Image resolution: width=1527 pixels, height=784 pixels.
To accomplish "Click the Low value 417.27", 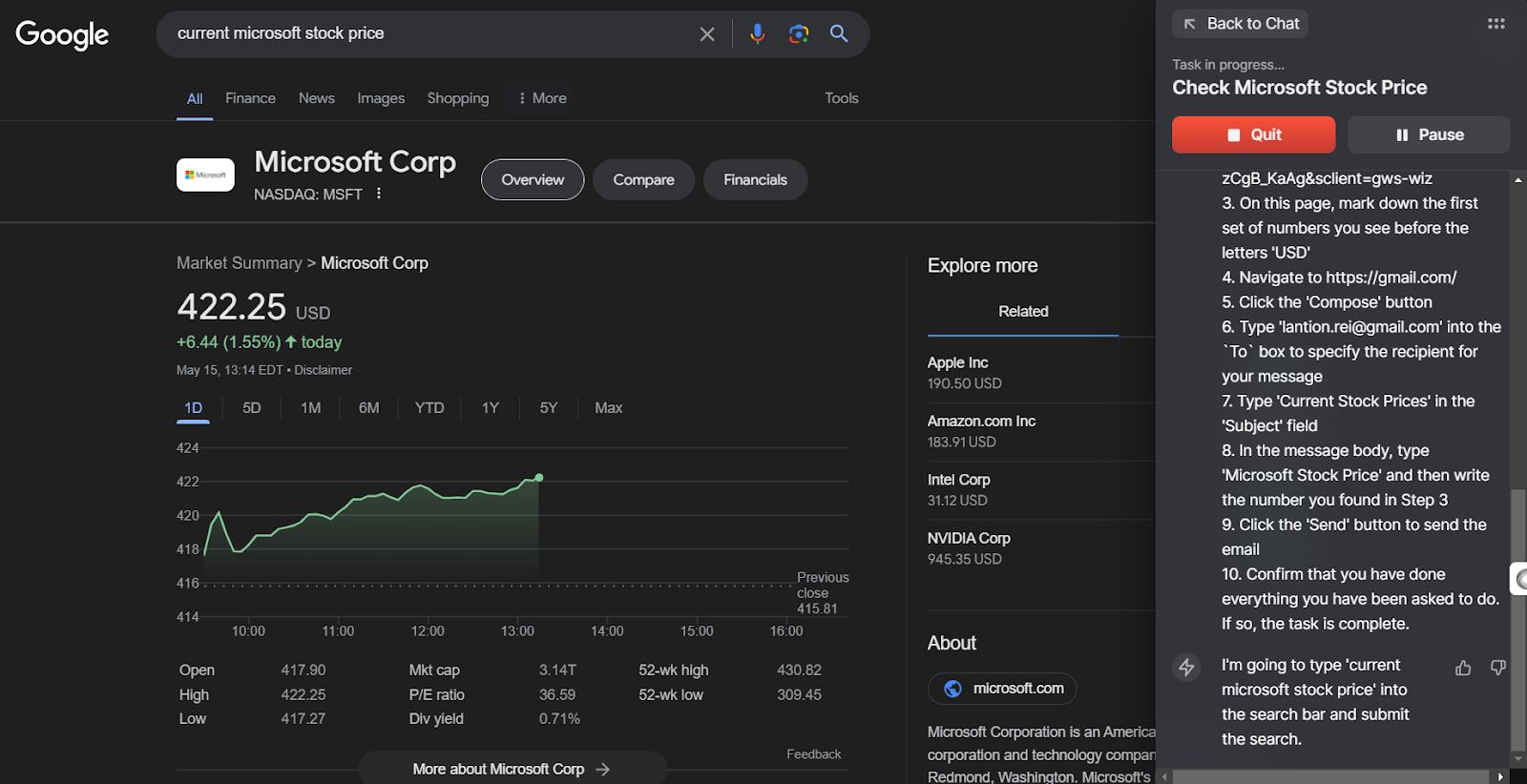I will (303, 719).
